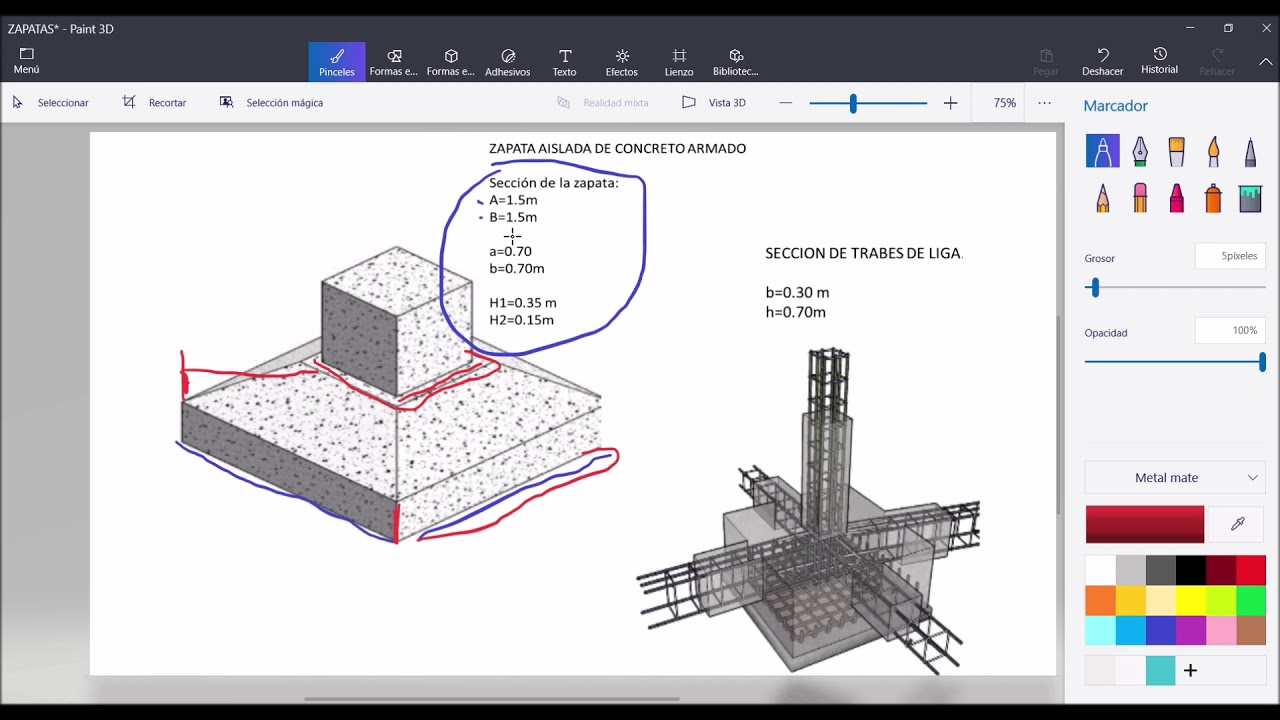
Task: Open the Efectos tab
Action: (x=622, y=62)
